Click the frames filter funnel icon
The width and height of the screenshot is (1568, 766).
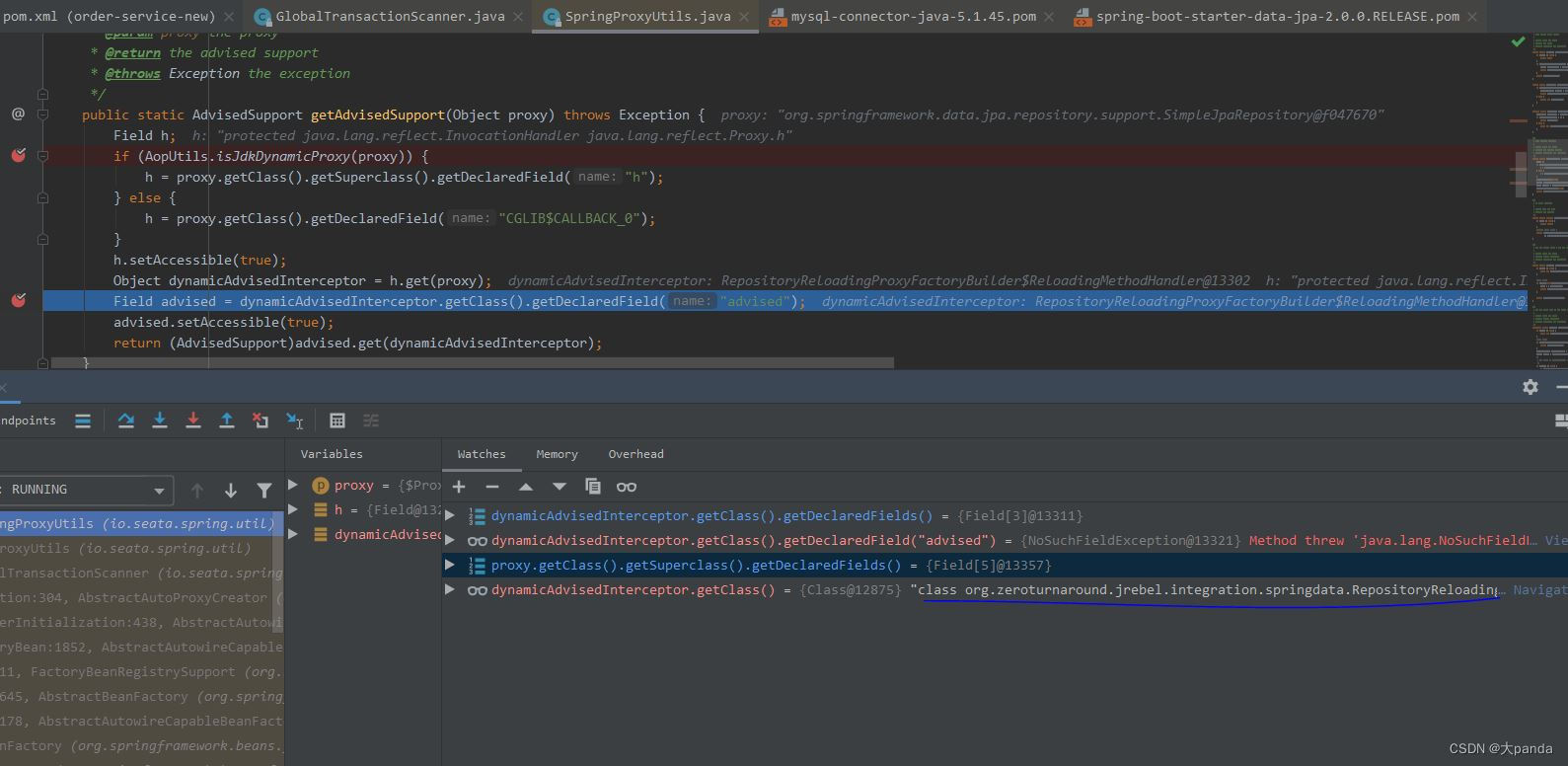tap(263, 490)
